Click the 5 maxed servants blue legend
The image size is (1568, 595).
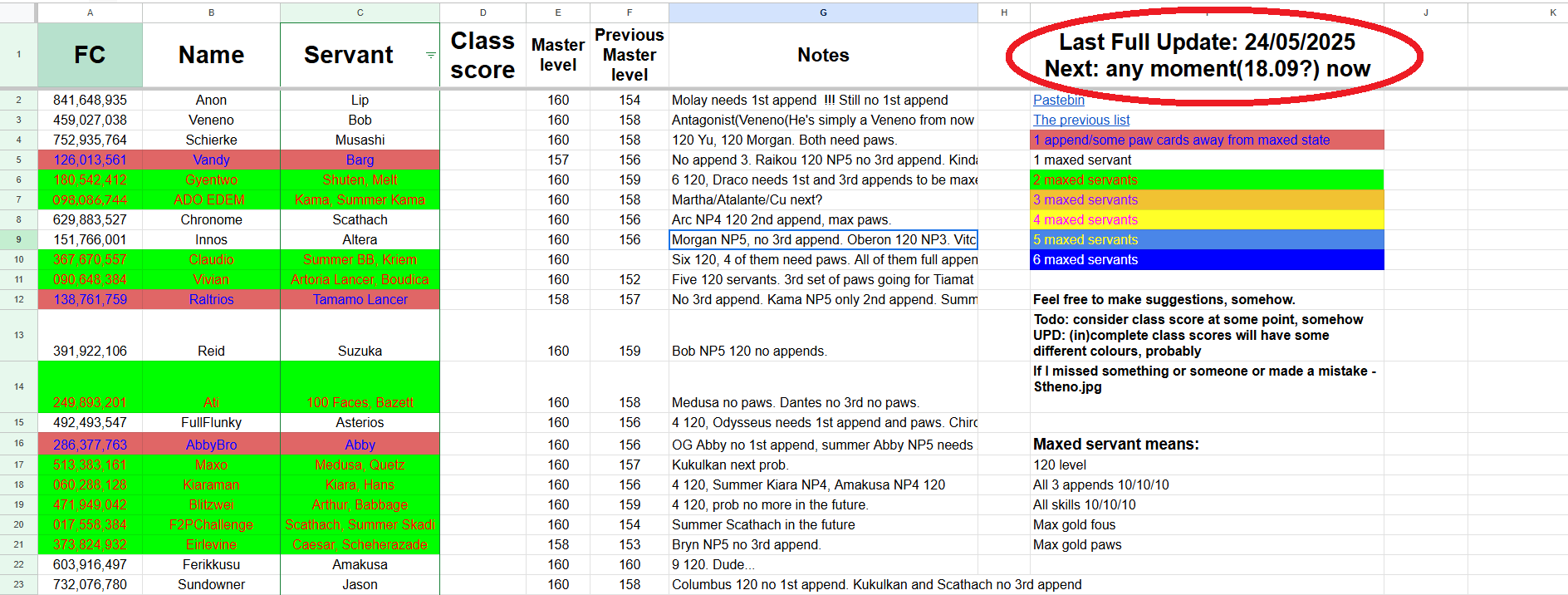pos(1207,239)
